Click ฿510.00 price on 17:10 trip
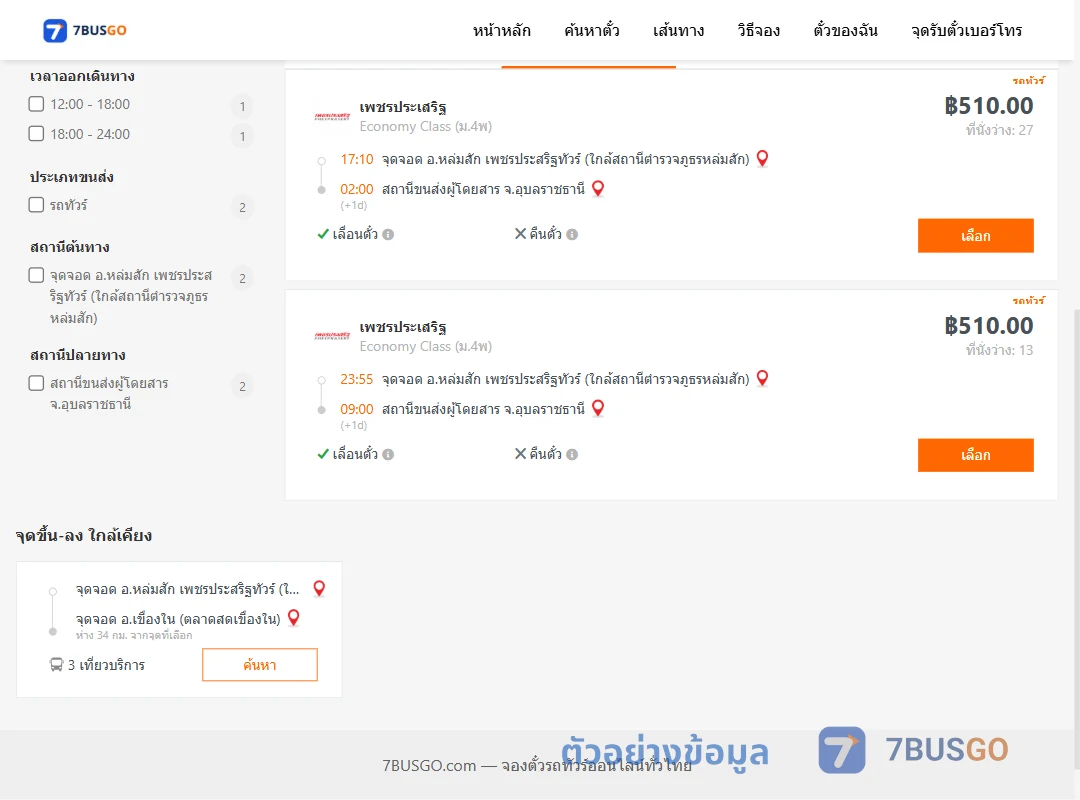This screenshot has width=1080, height=800. pyautogui.click(x=988, y=105)
